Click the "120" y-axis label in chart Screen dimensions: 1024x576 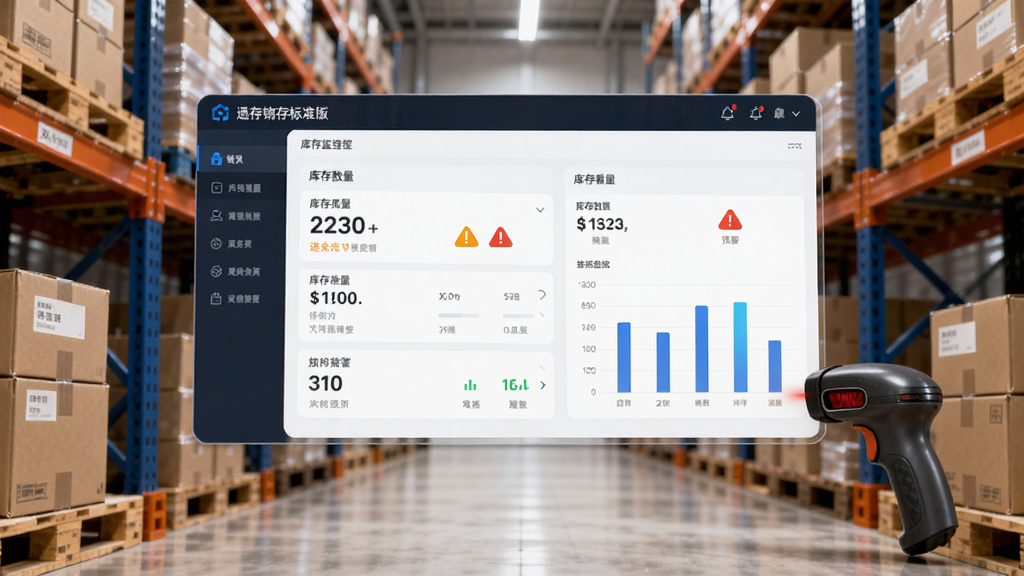pyautogui.click(x=588, y=370)
